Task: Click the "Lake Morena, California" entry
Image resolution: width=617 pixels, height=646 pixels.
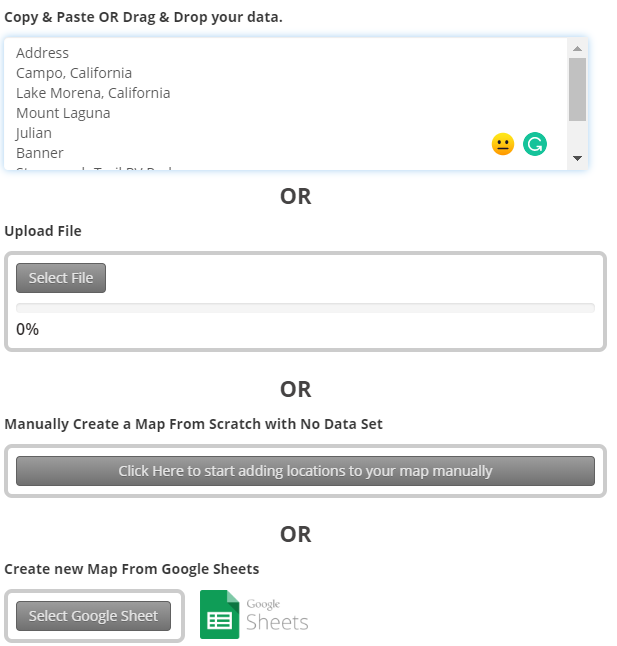Action: coord(93,93)
